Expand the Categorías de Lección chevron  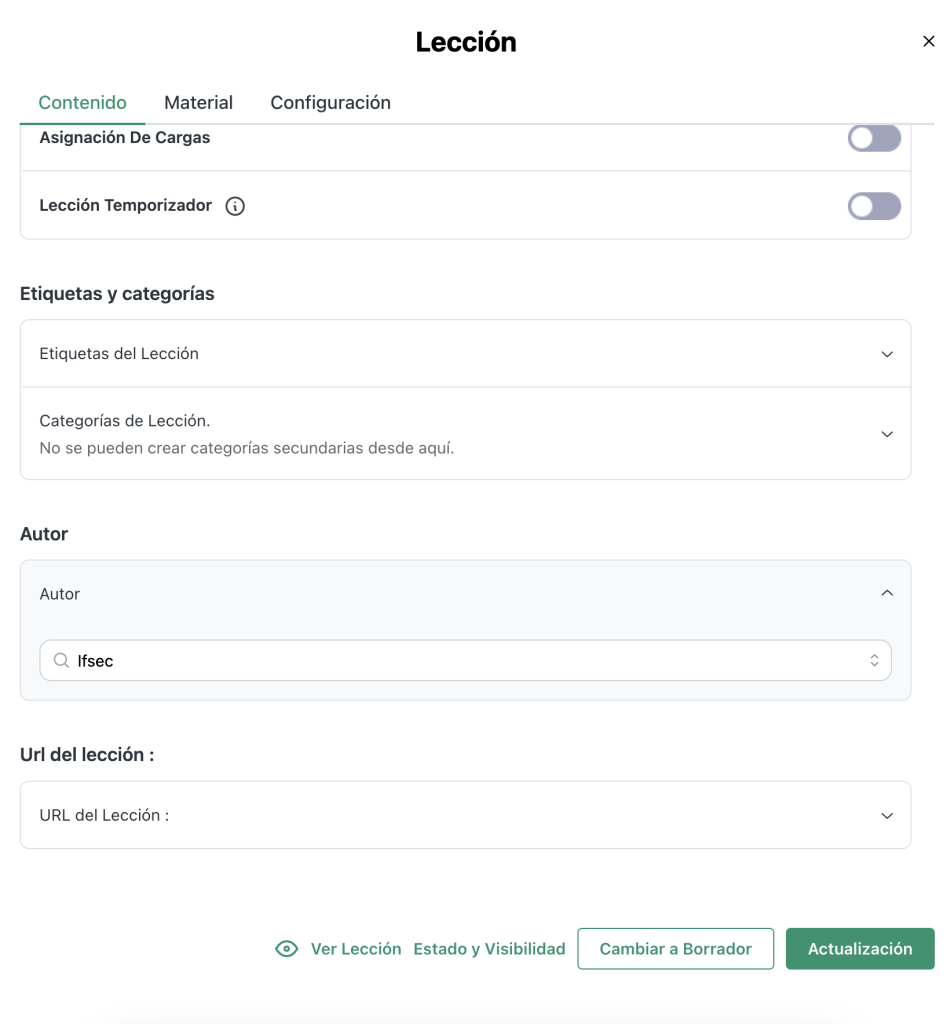[887, 434]
